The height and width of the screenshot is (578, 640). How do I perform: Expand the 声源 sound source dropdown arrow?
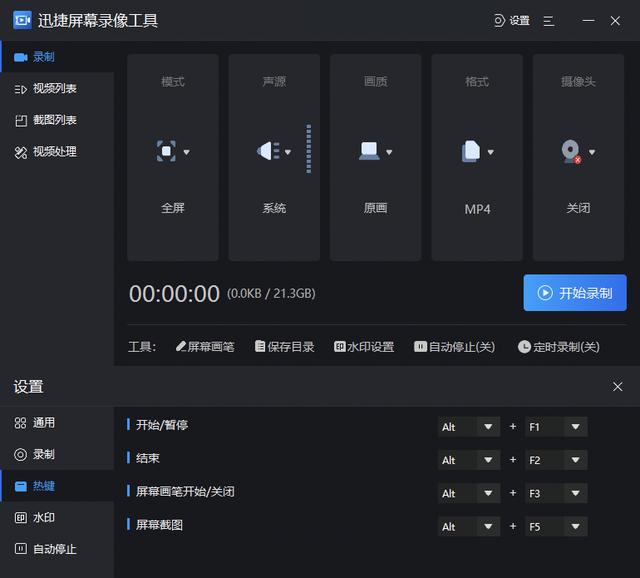[288, 152]
